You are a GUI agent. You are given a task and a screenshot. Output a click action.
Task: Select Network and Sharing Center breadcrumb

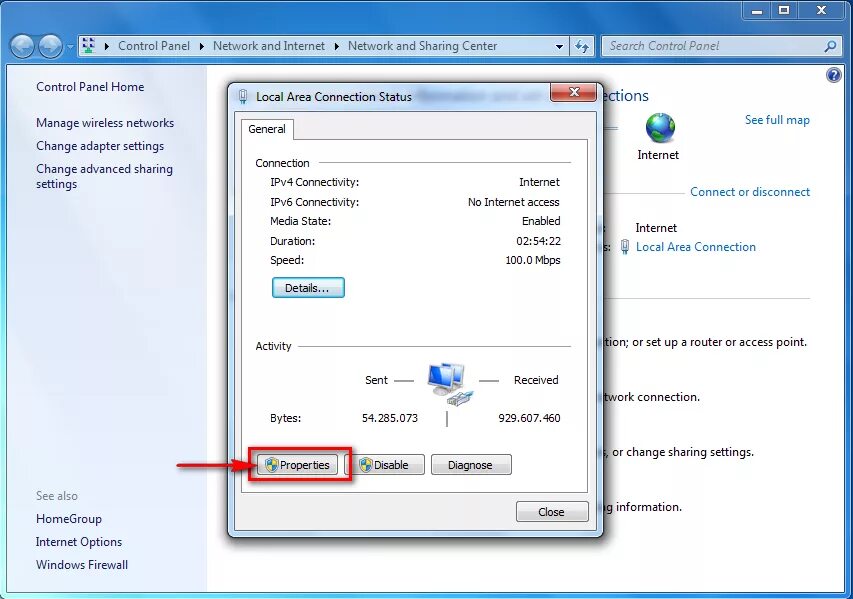click(x=423, y=46)
